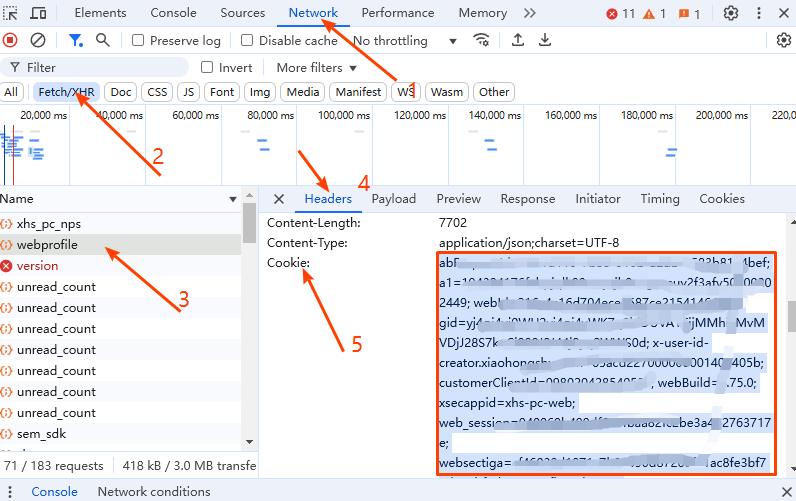This screenshot has width=796, height=501.
Task: Open DevTools settings gear
Action: pos(731,13)
